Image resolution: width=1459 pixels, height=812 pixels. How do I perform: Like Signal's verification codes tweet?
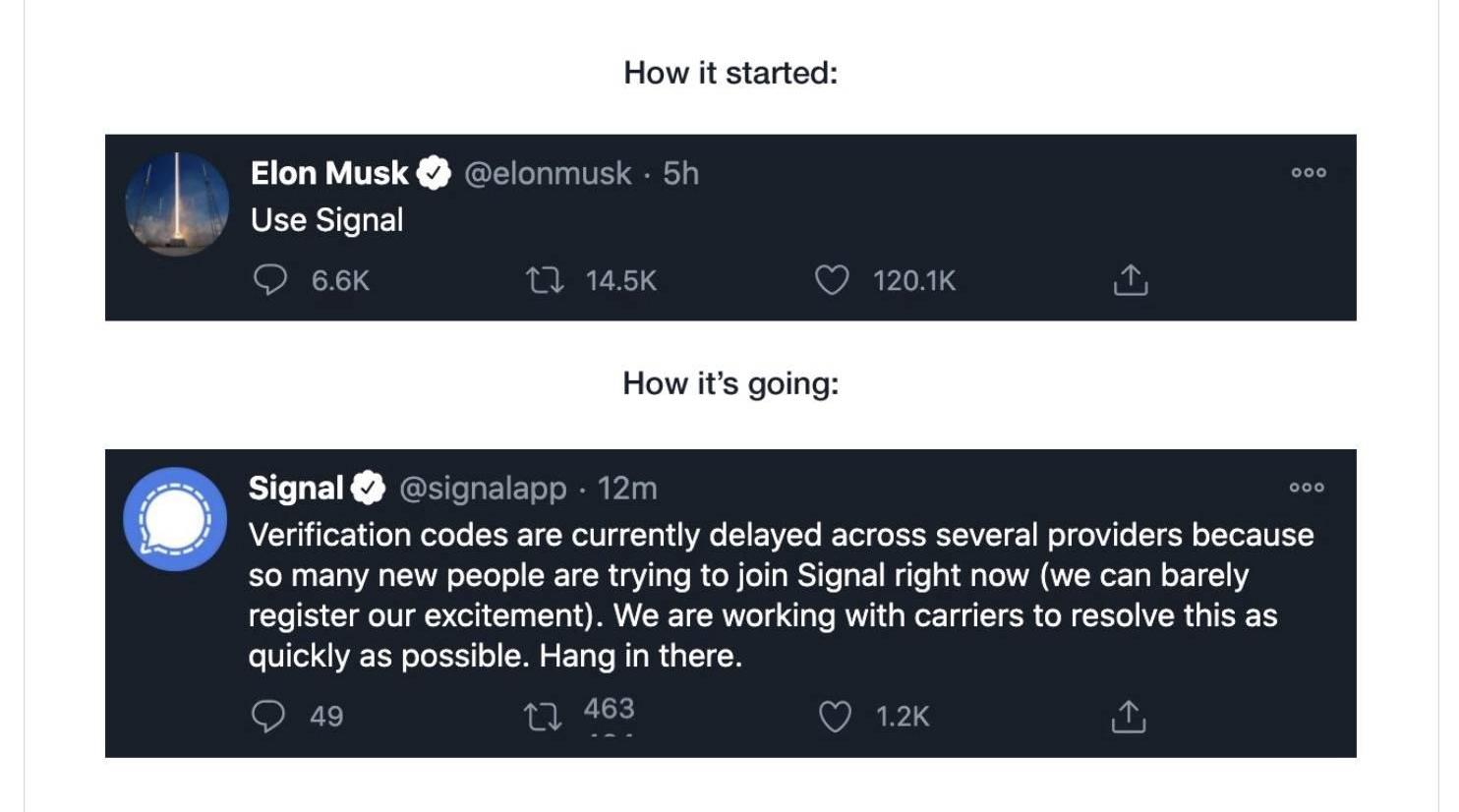click(835, 717)
